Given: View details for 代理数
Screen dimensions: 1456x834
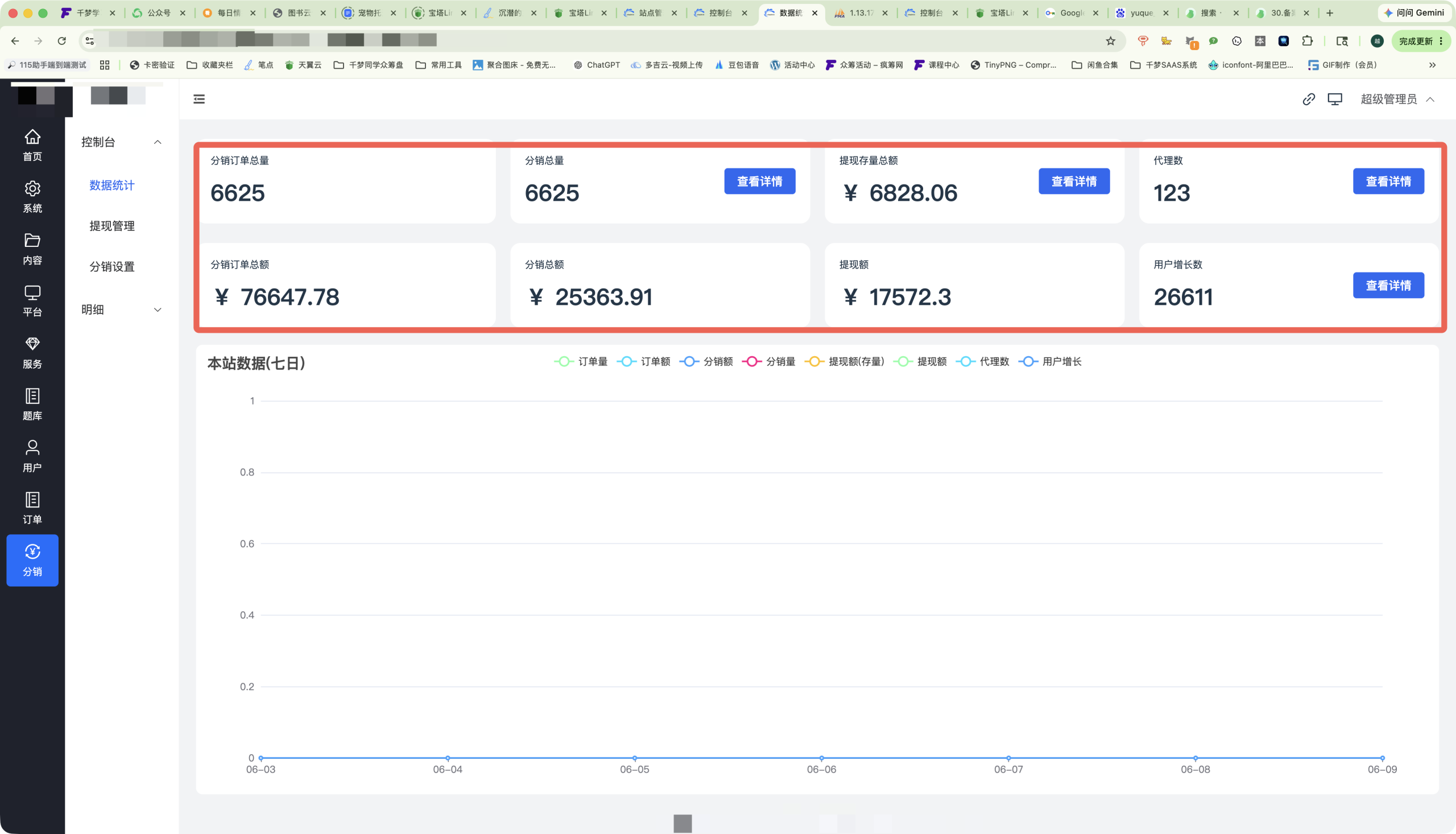Looking at the screenshot, I should 1388,181.
